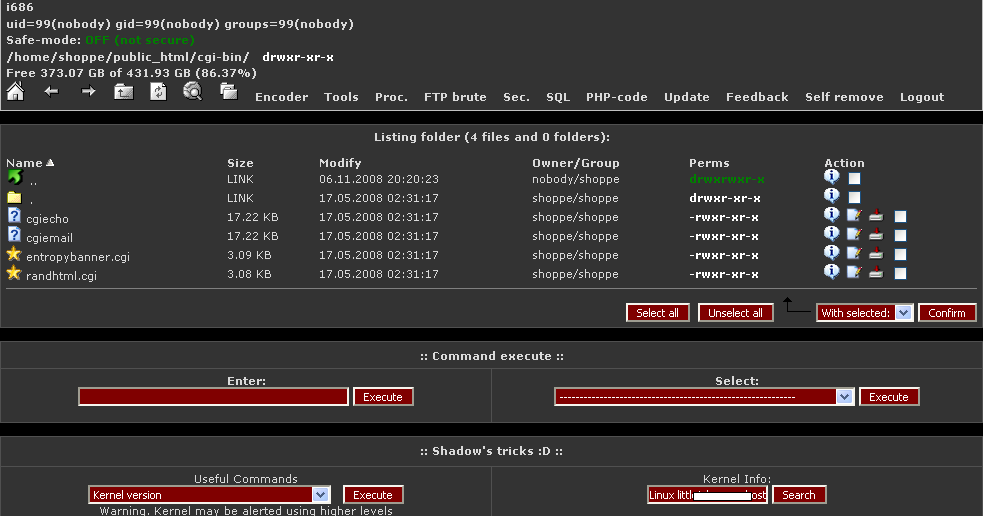The height and width of the screenshot is (516, 983).
Task: Click the Kernel Info Search button
Action: tap(799, 495)
